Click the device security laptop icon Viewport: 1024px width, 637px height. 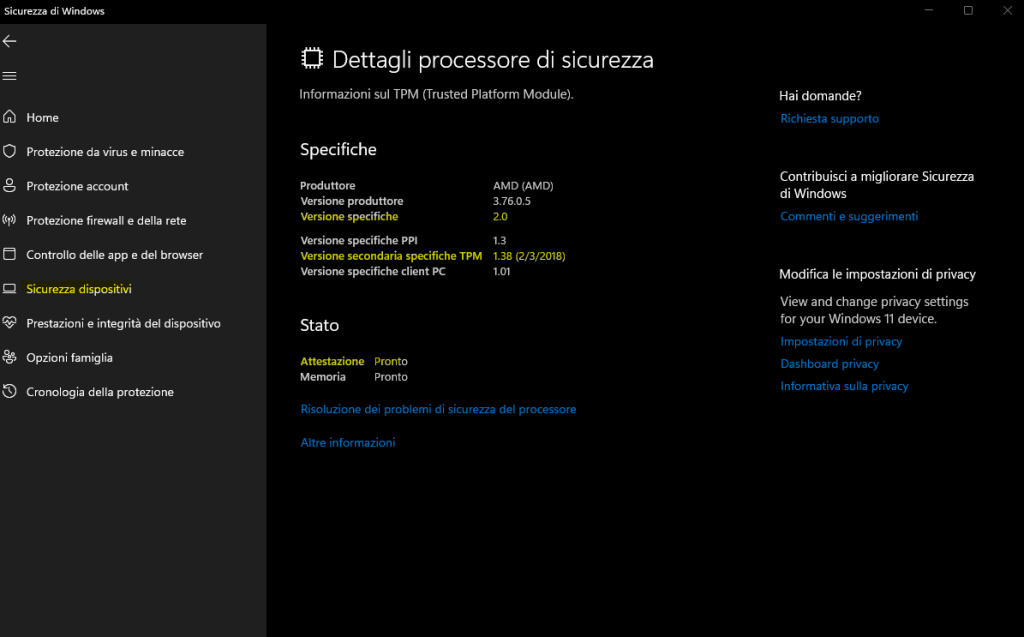click(x=10, y=289)
